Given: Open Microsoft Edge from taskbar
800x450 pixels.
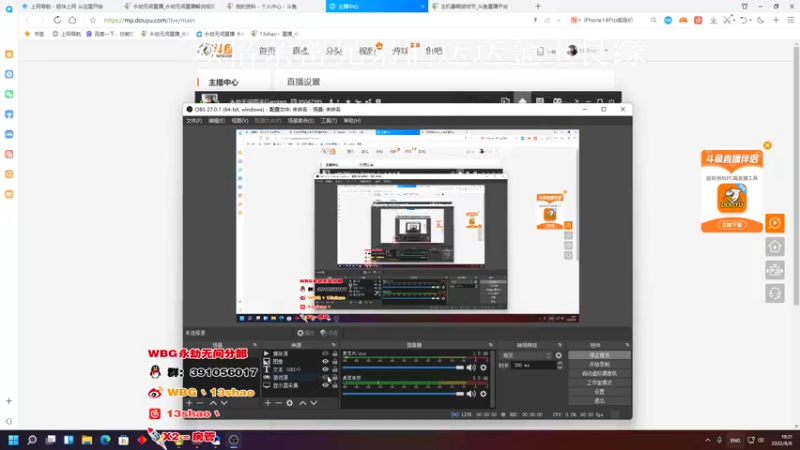Looking at the screenshot, I should point(105,440).
